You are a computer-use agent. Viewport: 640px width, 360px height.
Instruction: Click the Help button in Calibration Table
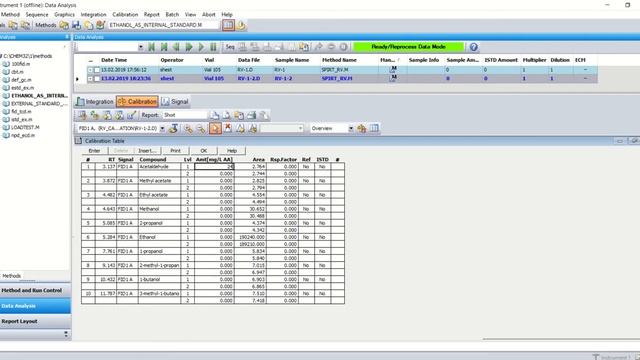[x=232, y=151]
